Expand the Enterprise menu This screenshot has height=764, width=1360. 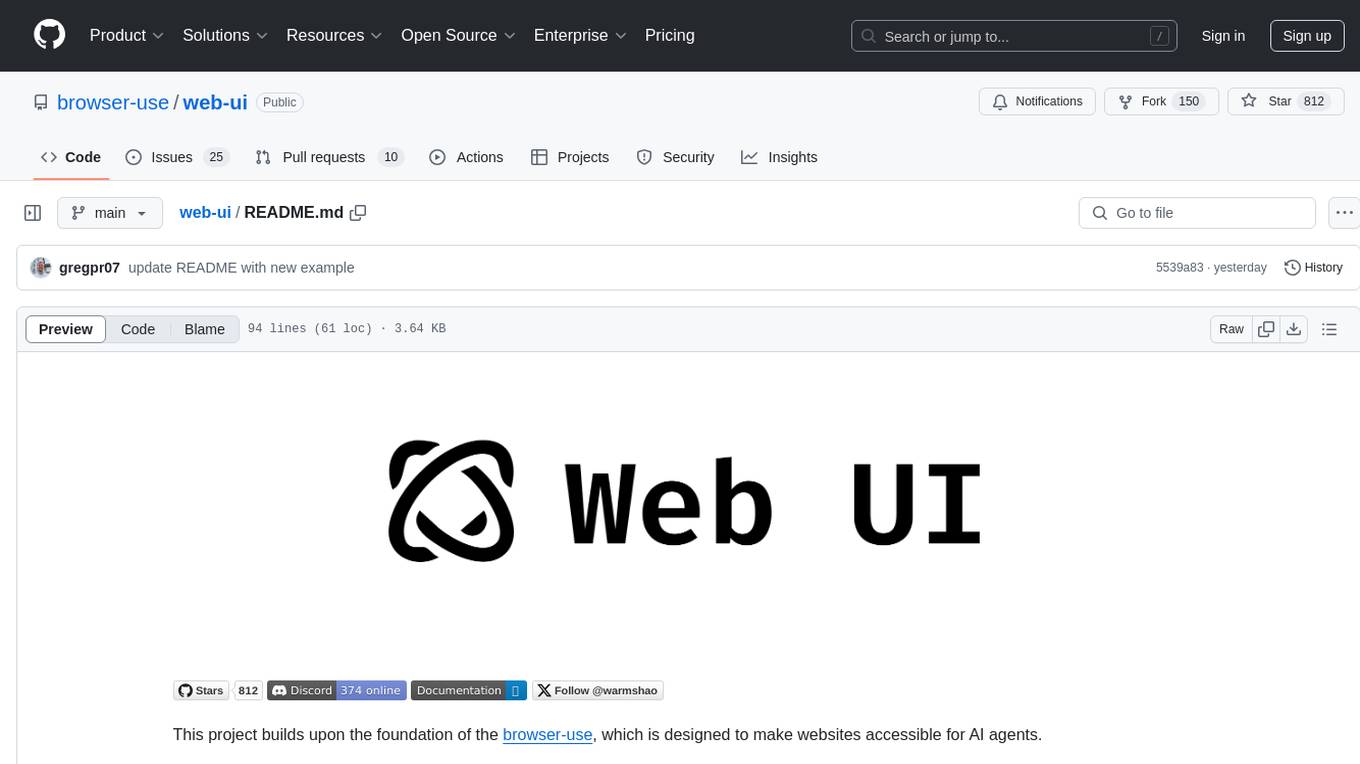coord(580,35)
